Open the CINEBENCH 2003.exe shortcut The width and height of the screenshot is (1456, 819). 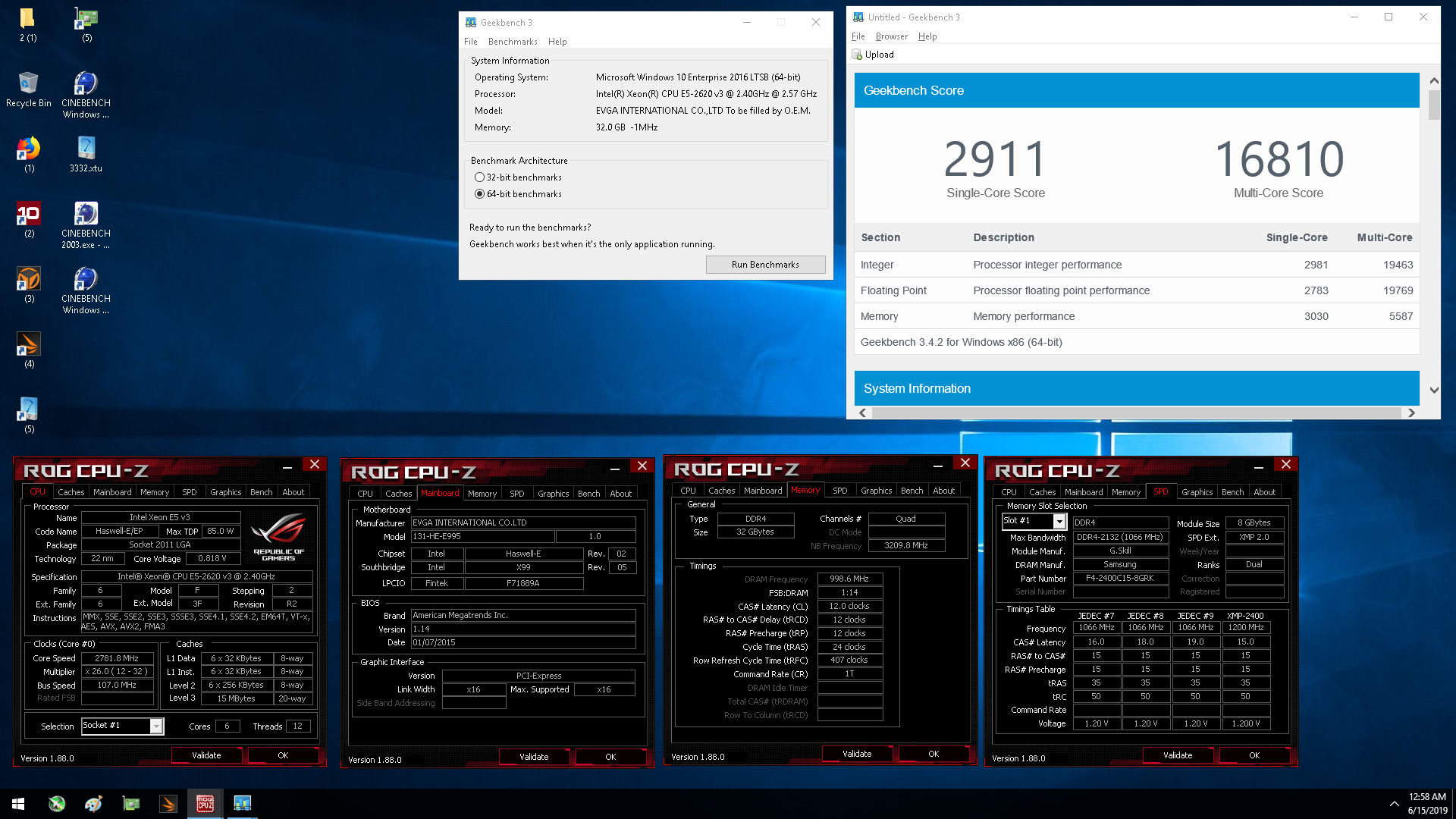(x=86, y=225)
